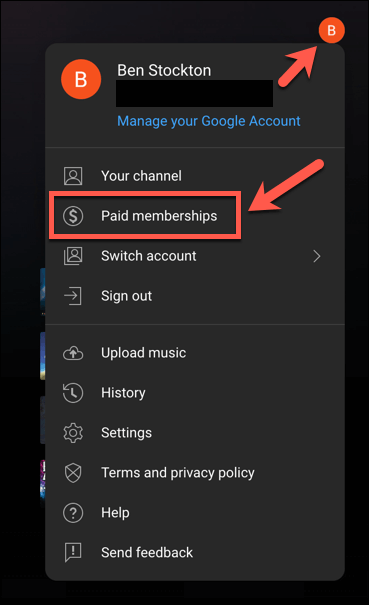The image size is (369, 605).
Task: Select Sign out text
Action: click(127, 296)
